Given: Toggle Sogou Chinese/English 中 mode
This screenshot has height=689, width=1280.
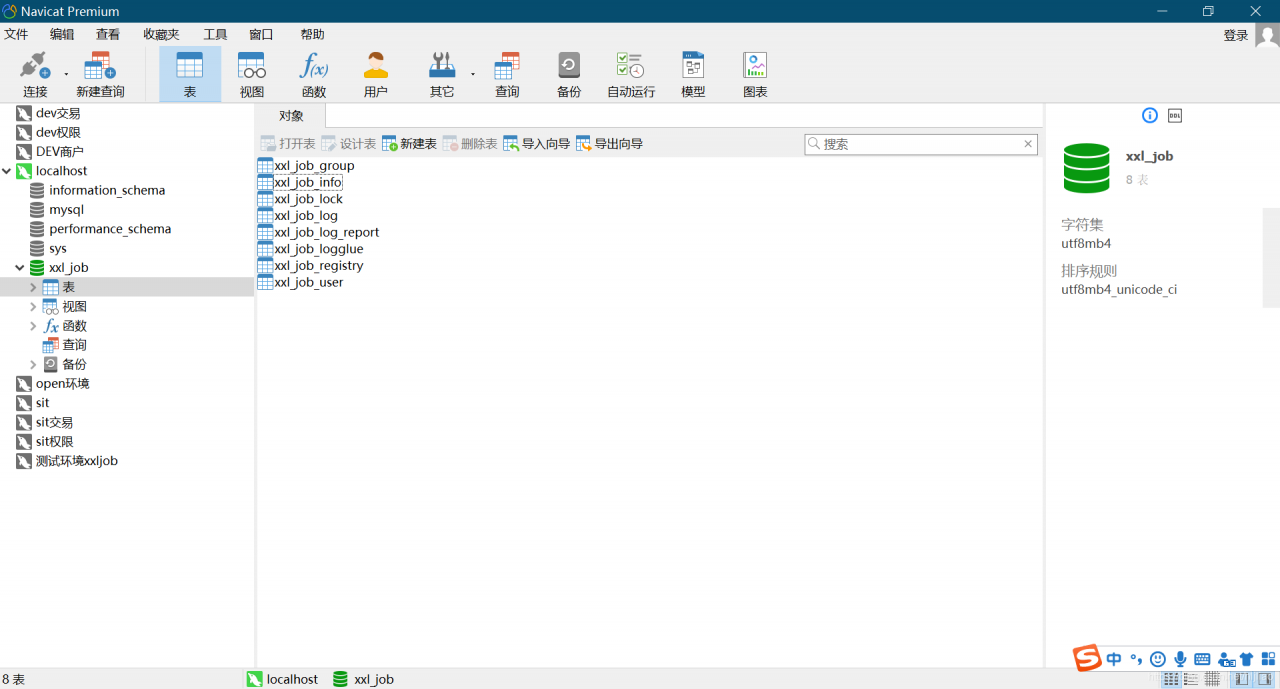Looking at the screenshot, I should coord(1114,659).
